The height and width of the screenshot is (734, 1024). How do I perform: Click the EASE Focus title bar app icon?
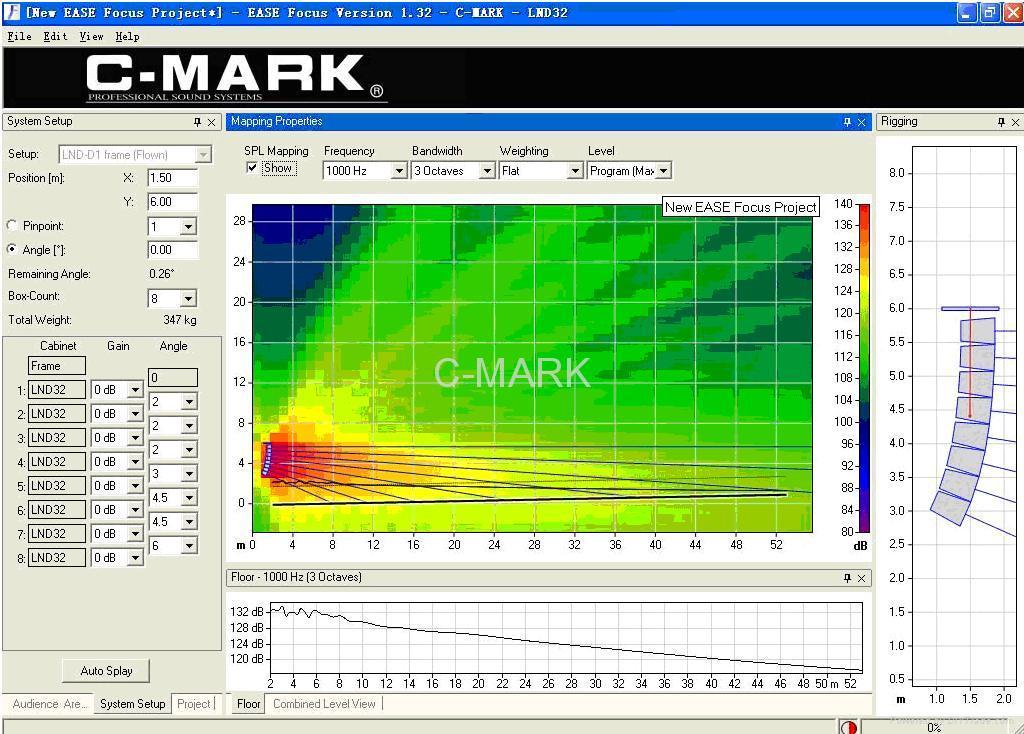[11, 12]
